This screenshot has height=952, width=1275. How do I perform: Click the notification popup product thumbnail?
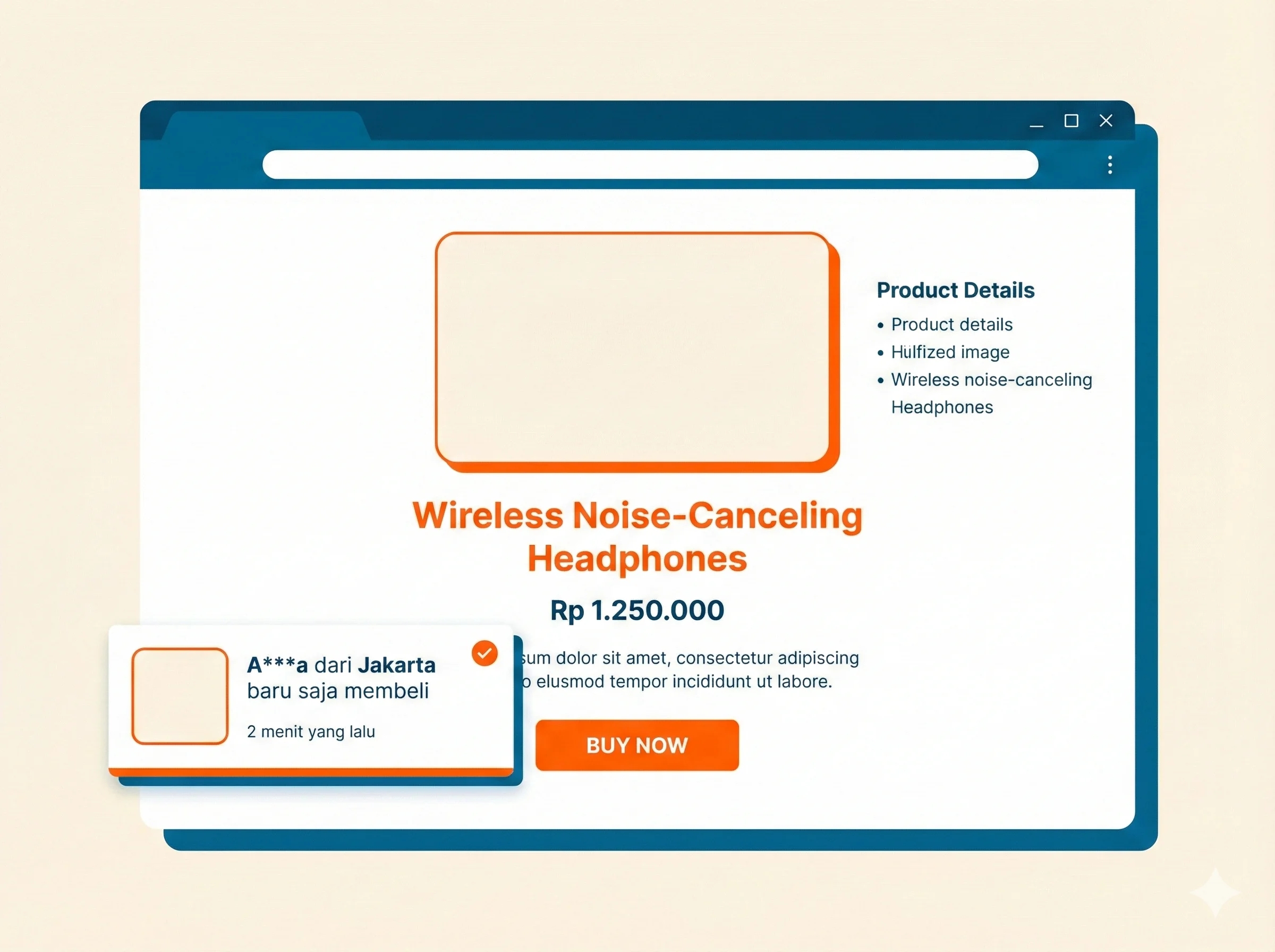coord(180,695)
